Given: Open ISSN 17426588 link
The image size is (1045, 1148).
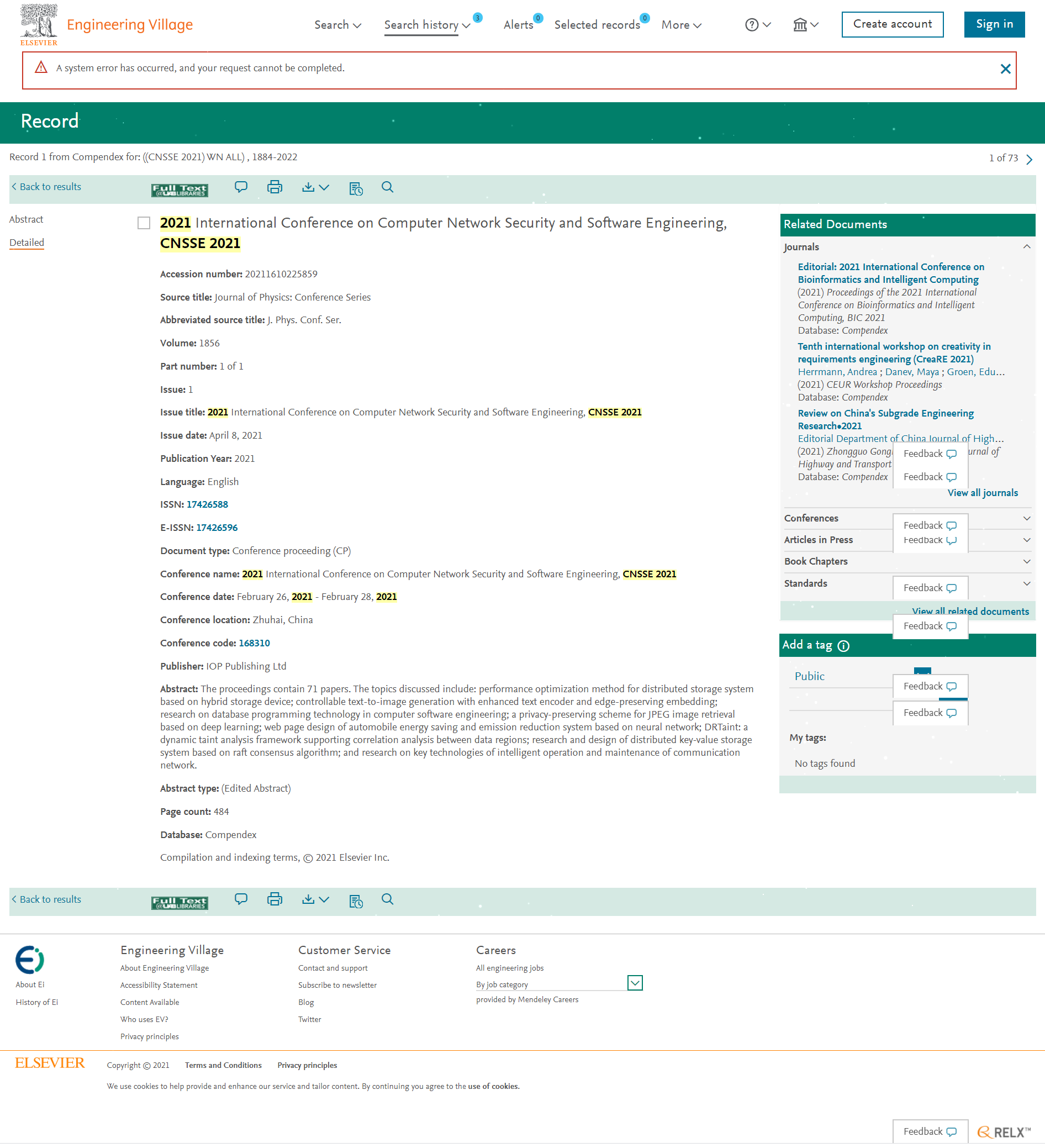Looking at the screenshot, I should [x=207, y=504].
